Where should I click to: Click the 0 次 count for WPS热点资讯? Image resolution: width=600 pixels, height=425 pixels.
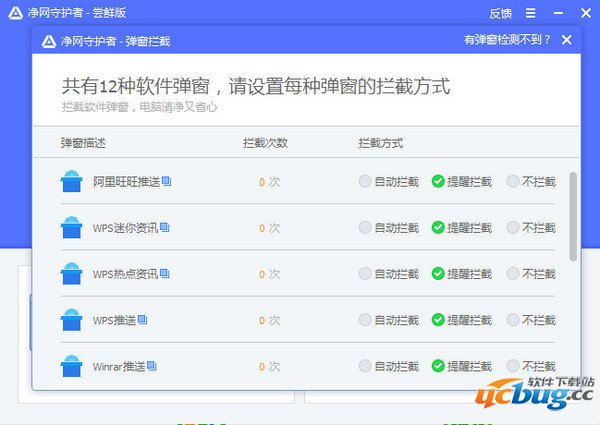click(x=269, y=274)
